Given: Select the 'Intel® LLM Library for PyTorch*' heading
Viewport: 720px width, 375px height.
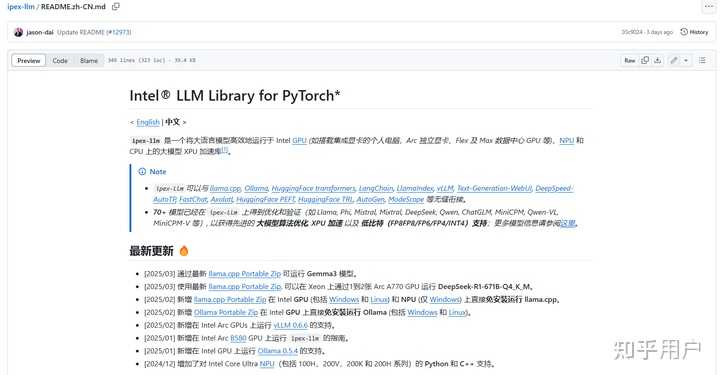Looking at the screenshot, I should (235, 95).
